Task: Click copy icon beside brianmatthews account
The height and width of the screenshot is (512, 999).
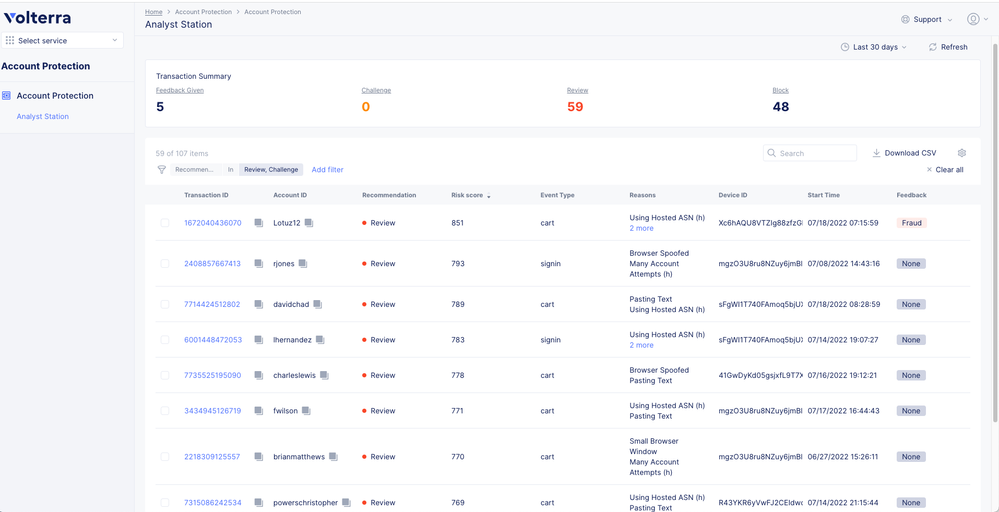Action: tap(333, 457)
